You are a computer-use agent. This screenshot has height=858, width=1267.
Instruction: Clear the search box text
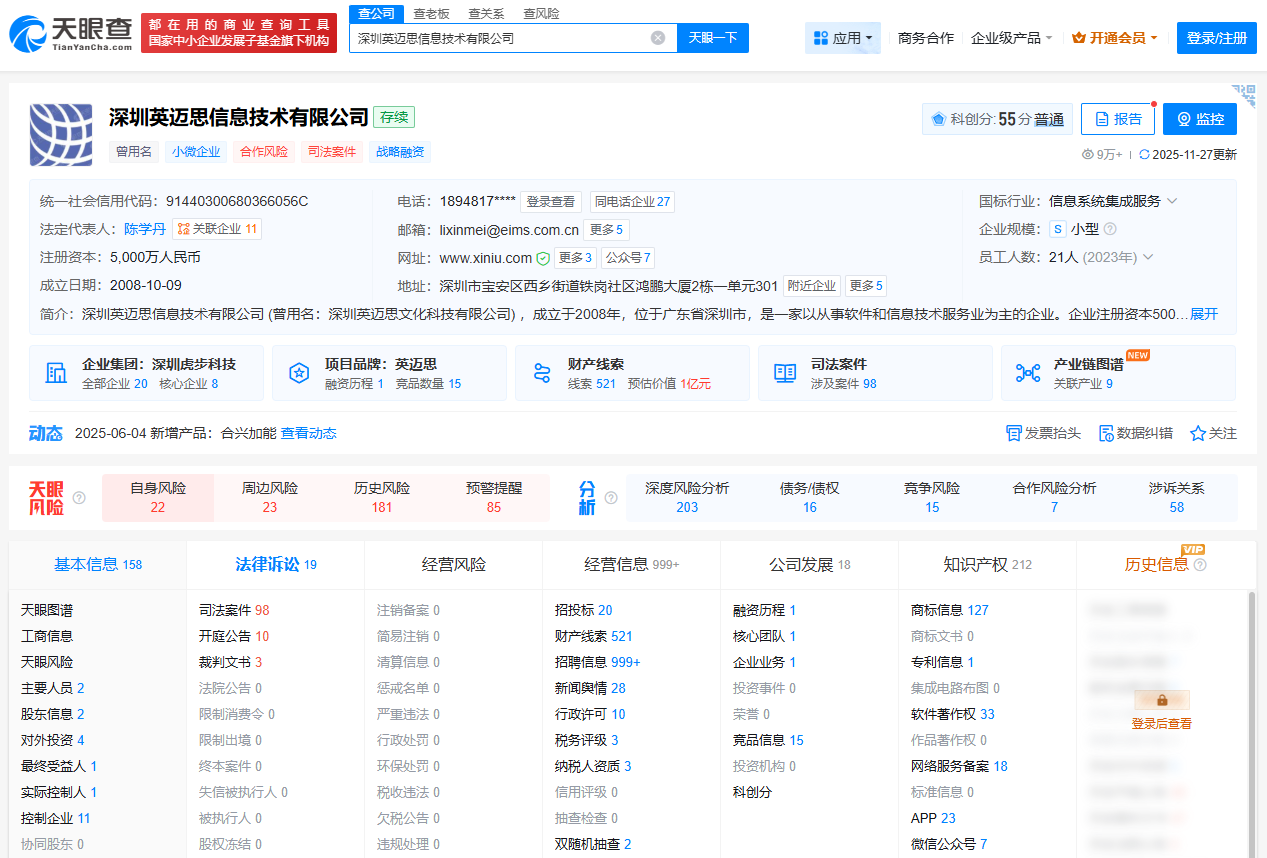click(658, 38)
